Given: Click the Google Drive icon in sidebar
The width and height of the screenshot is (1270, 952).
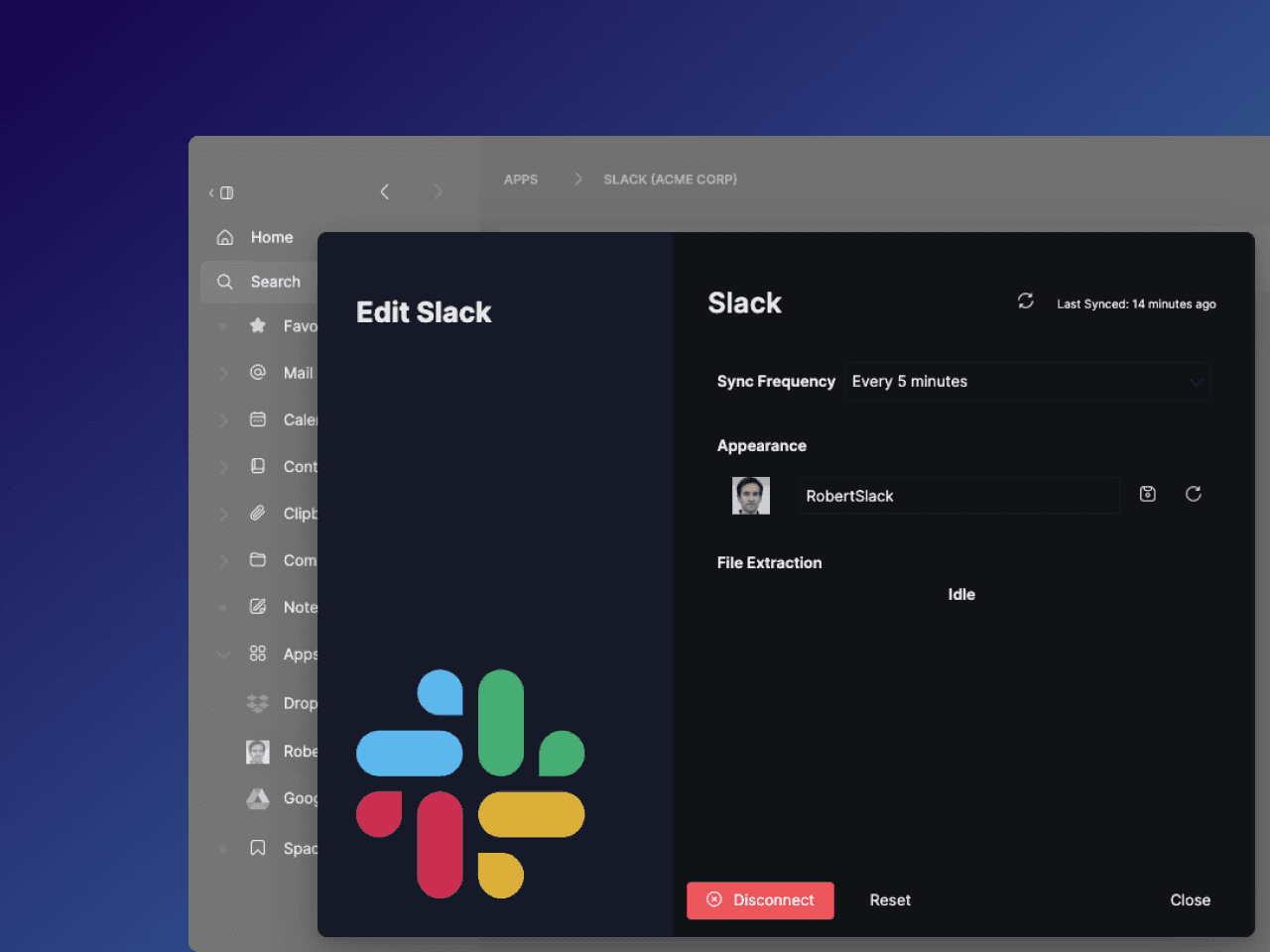Looking at the screenshot, I should click(258, 798).
